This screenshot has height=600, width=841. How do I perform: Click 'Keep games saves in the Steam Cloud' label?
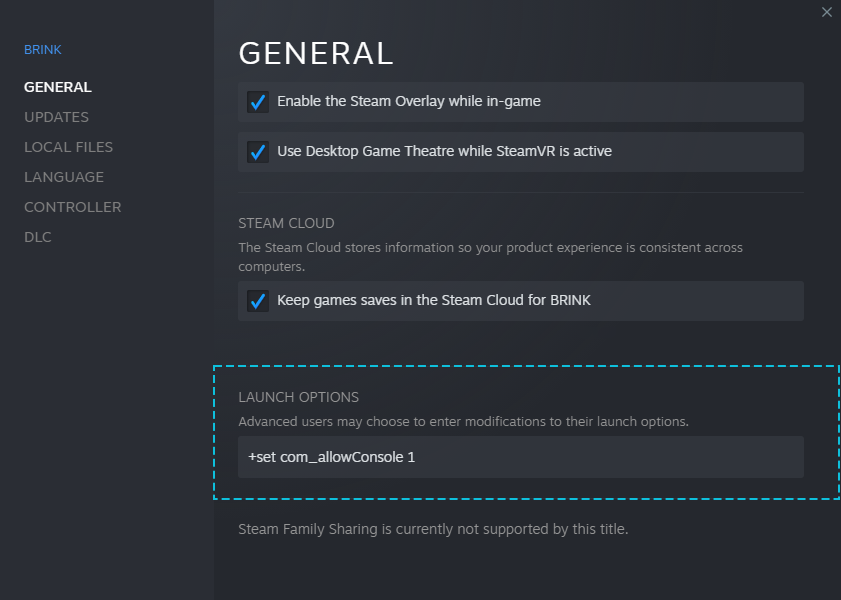pos(433,300)
